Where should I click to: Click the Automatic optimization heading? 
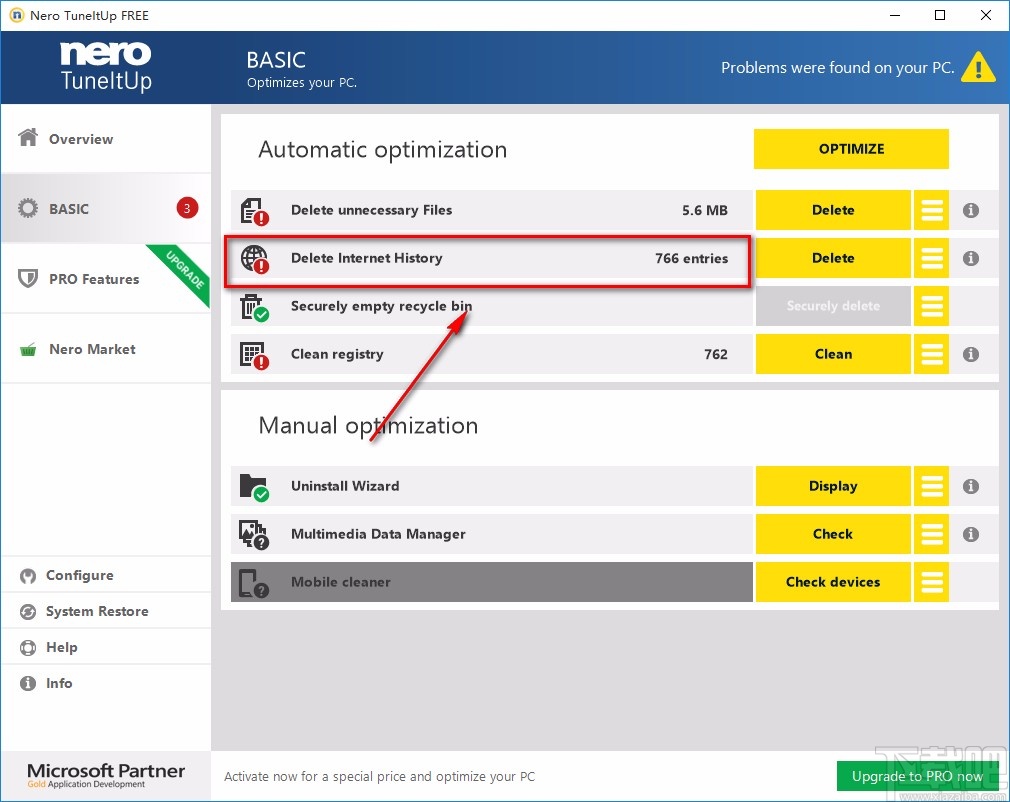(x=383, y=150)
